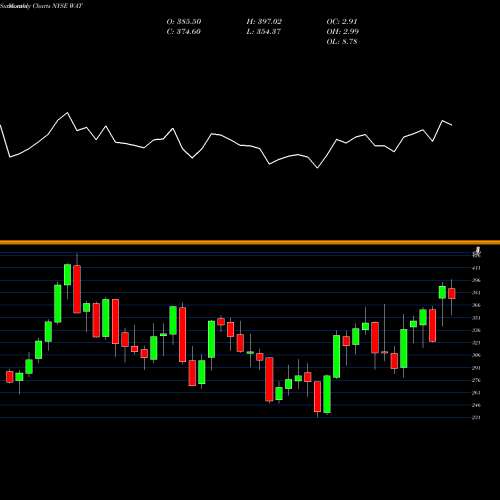Screen dimensions: 500x500
Task: Select the last red candlestick on the chart
Action: click(x=452, y=294)
